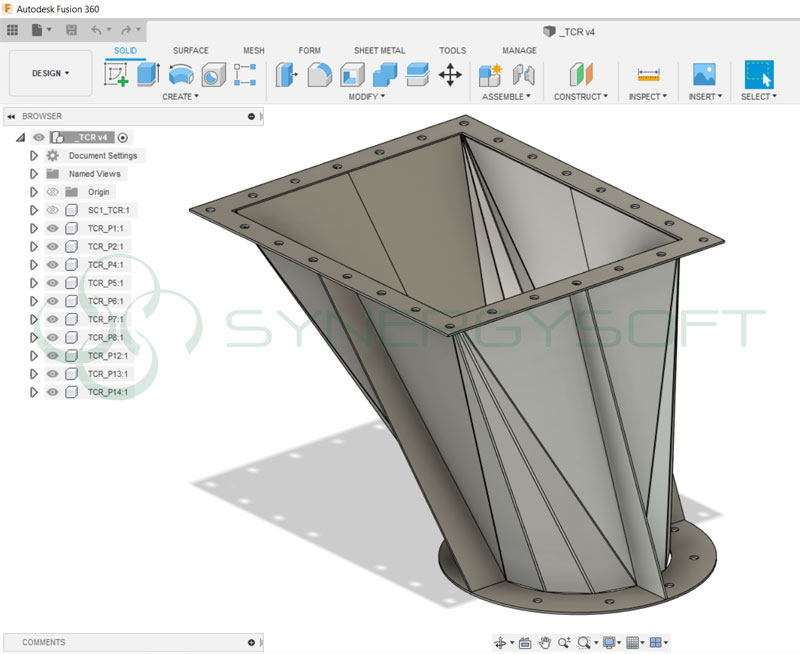Image resolution: width=800 pixels, height=654 pixels.
Task: Expand the Document Settings node
Action: coord(33,156)
